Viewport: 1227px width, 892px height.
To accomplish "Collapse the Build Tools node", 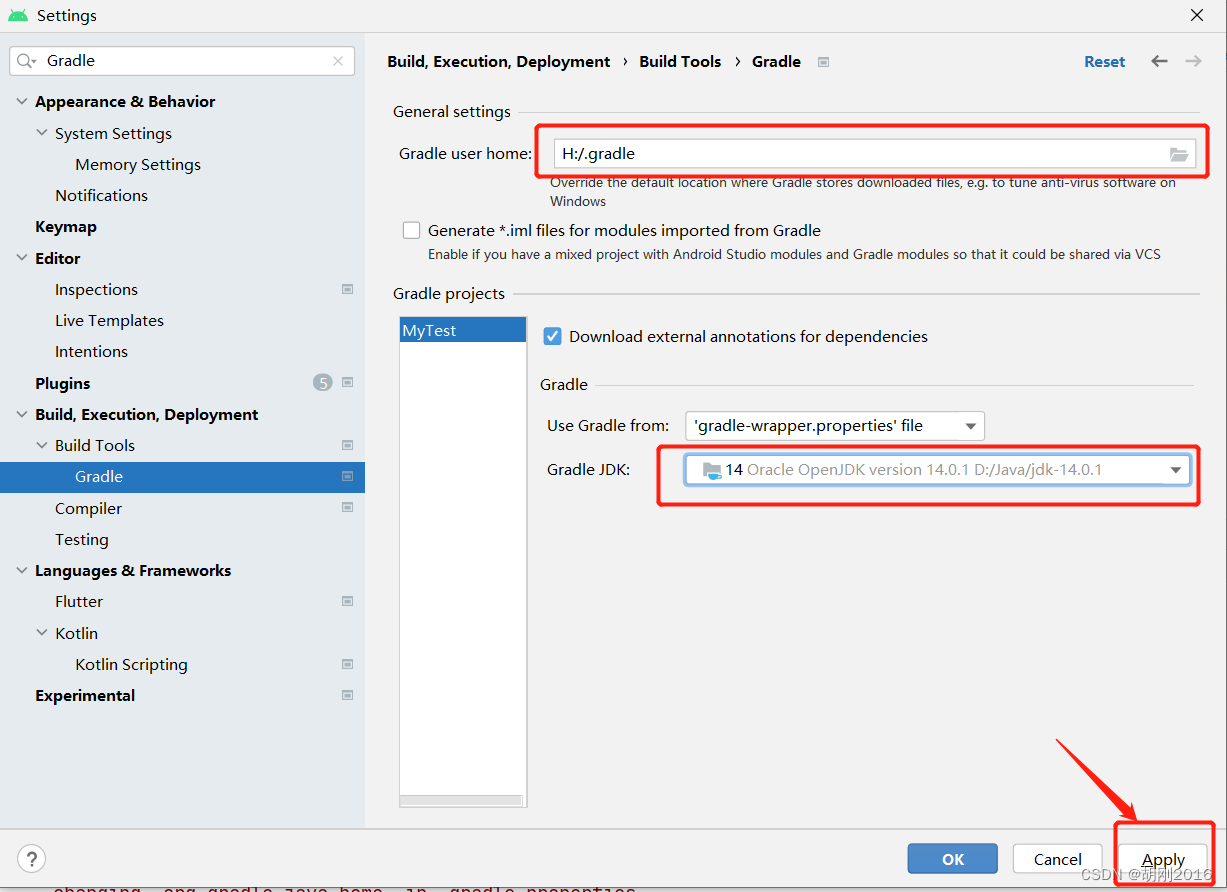I will (x=42, y=445).
